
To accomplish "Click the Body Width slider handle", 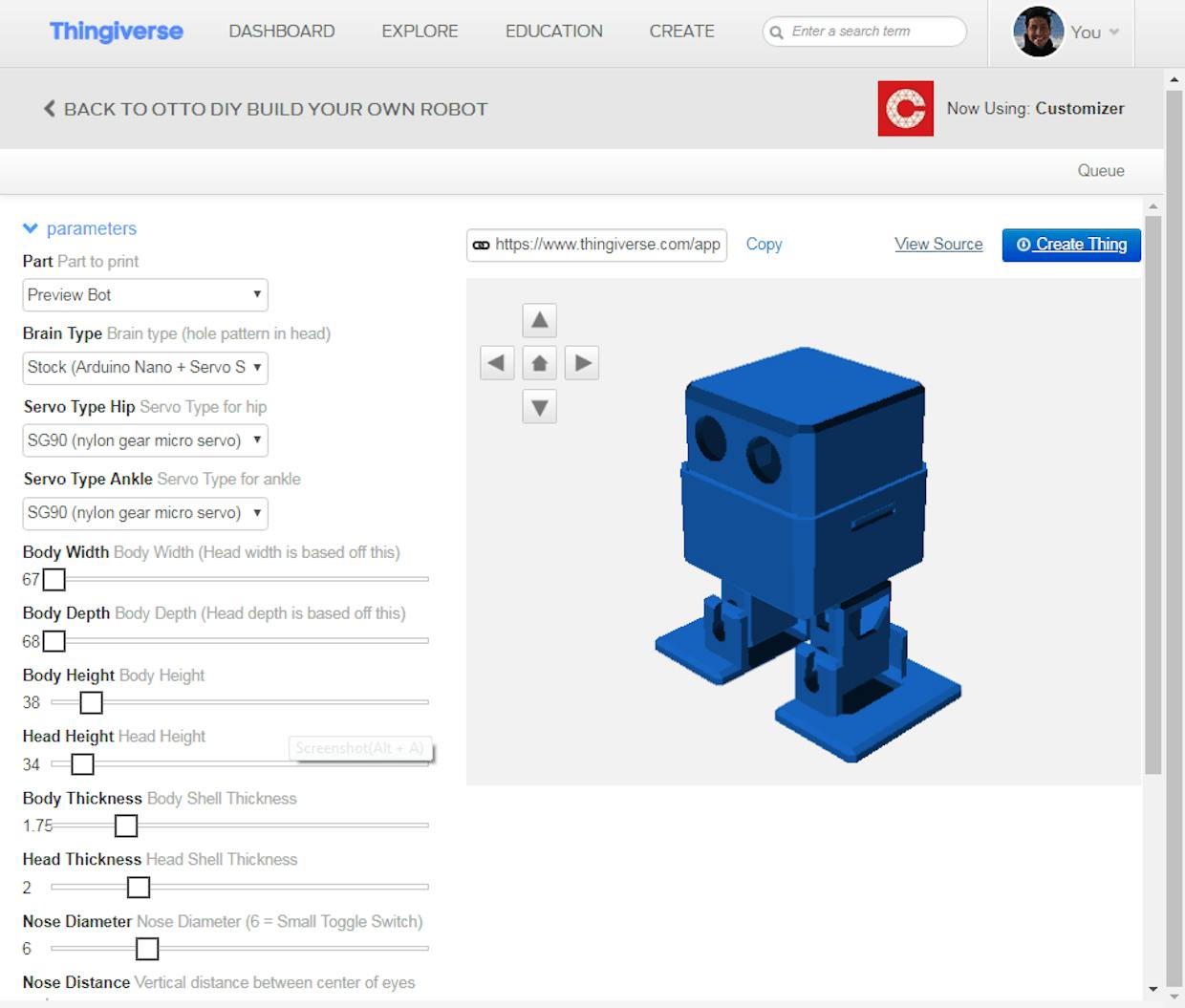I will [x=54, y=579].
